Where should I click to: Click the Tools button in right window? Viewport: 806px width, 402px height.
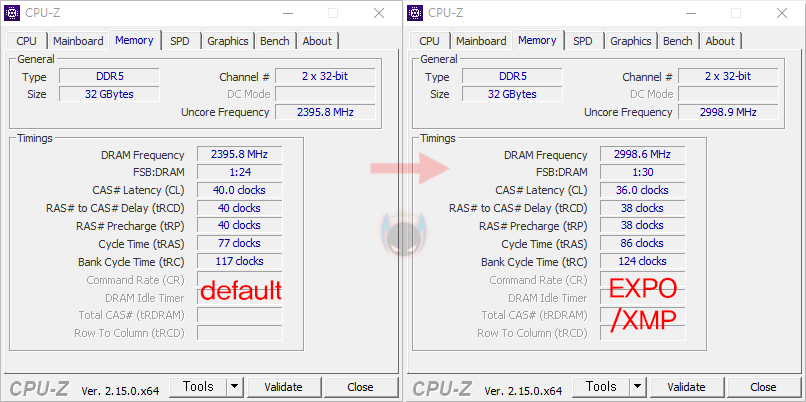point(601,387)
